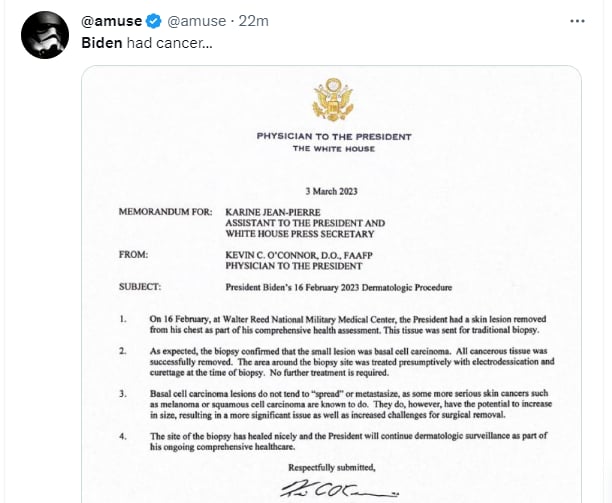Screen dimensions: 612x503
Task: Click the blue verified badge icon
Action: pos(153,21)
